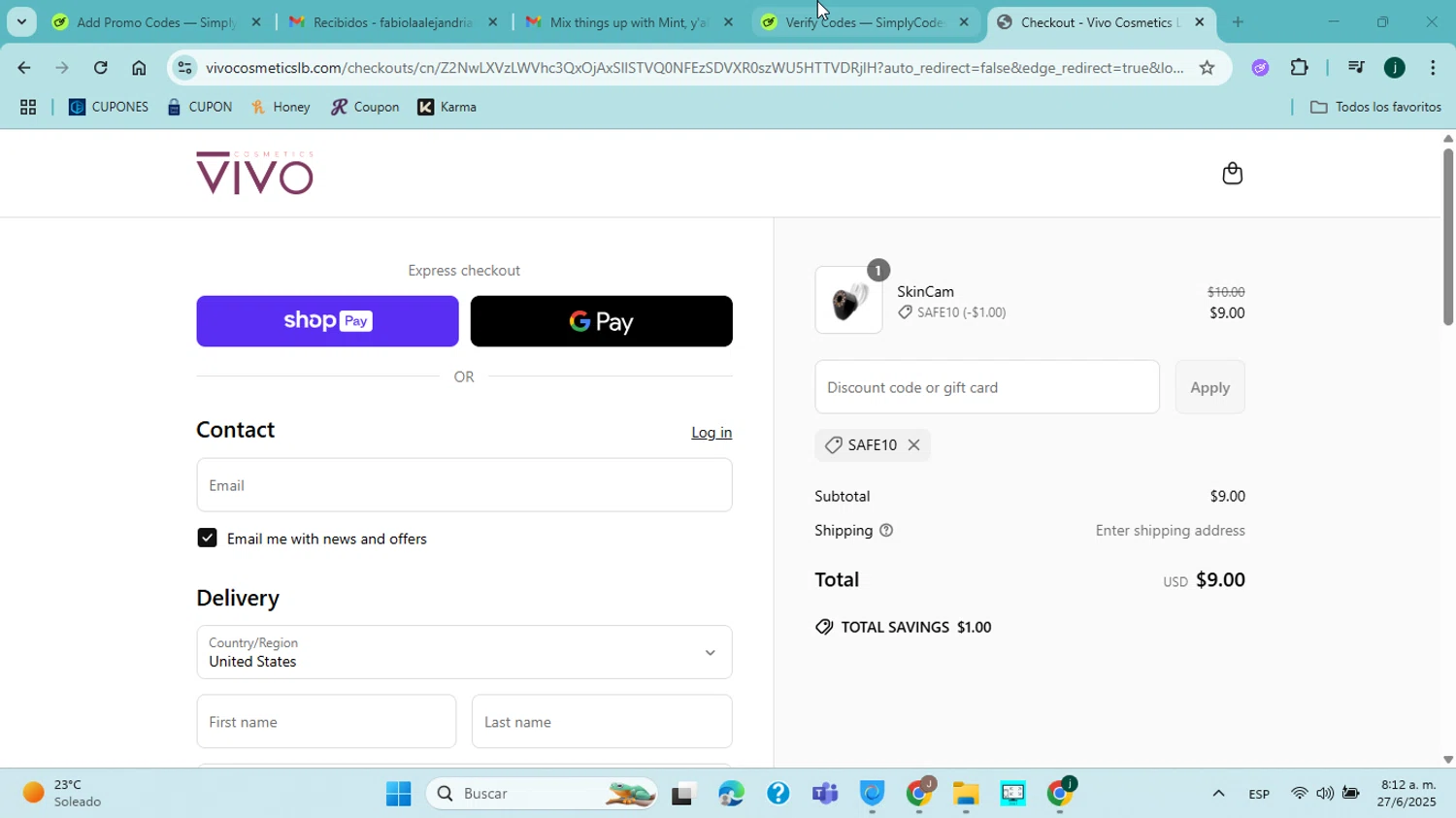
Task: Open volume speaker icon
Action: pyautogui.click(x=1325, y=794)
